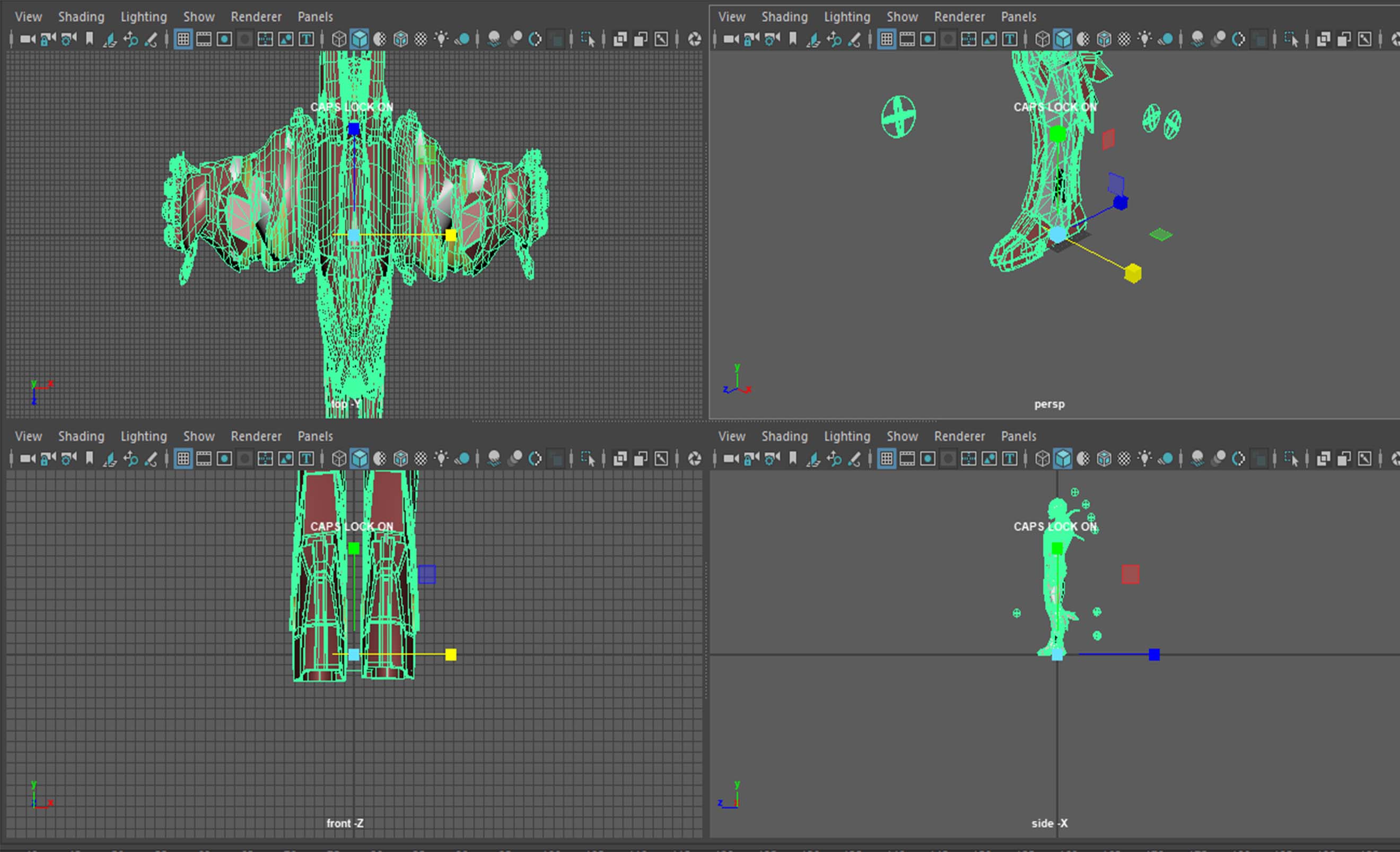Viewport: 1400px width, 852px height.
Task: Open Show dropdown menu in side view panel
Action: [x=902, y=436]
